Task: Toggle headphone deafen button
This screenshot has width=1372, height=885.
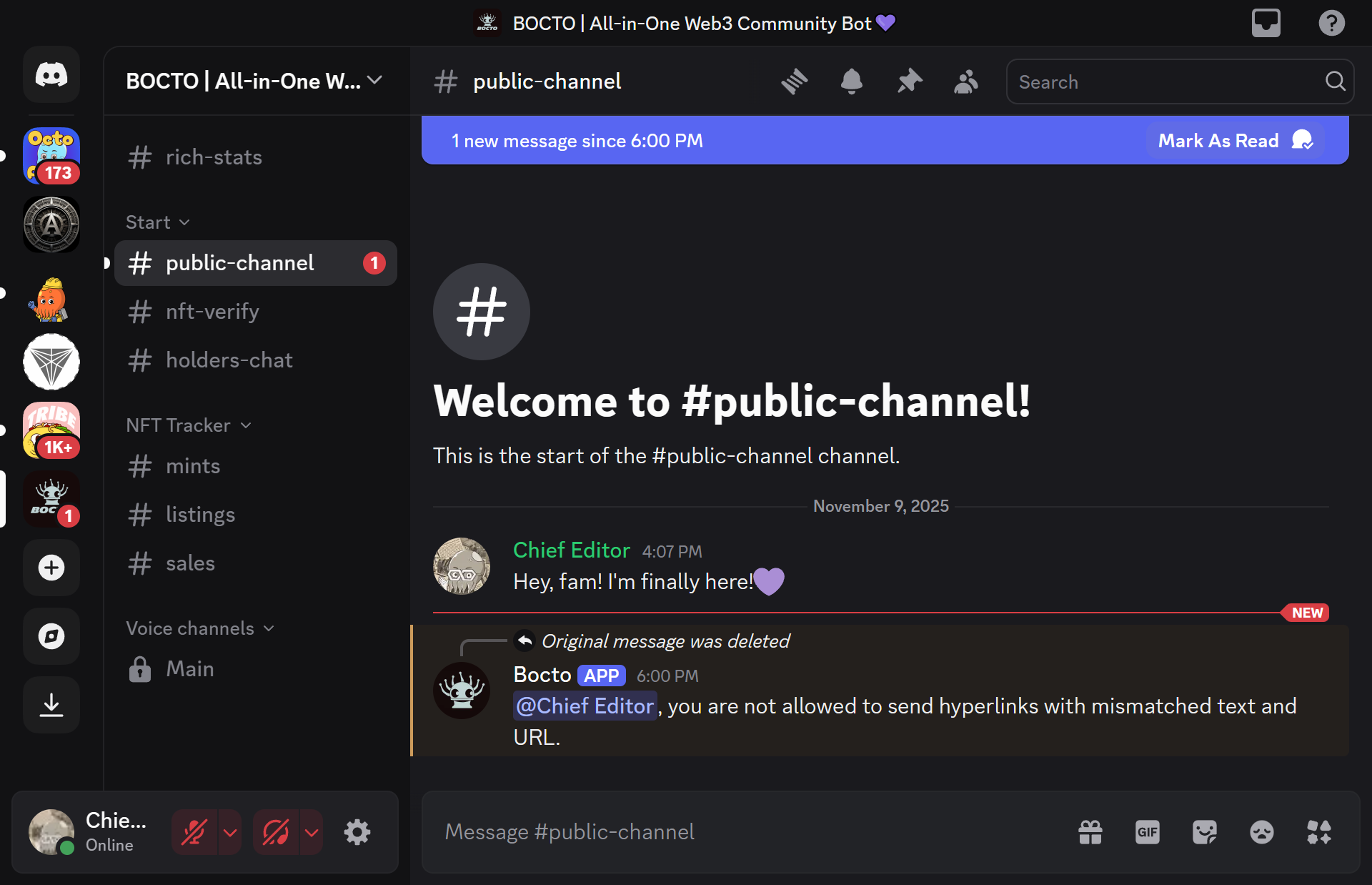Action: click(276, 832)
